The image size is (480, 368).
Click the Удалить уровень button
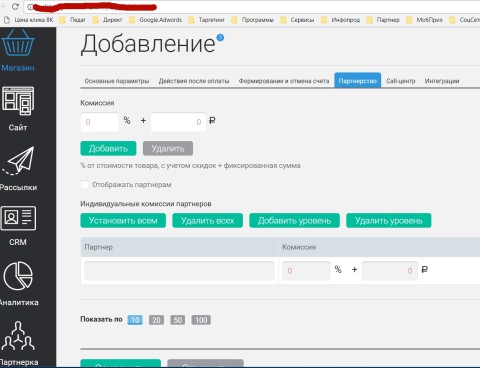(389, 221)
